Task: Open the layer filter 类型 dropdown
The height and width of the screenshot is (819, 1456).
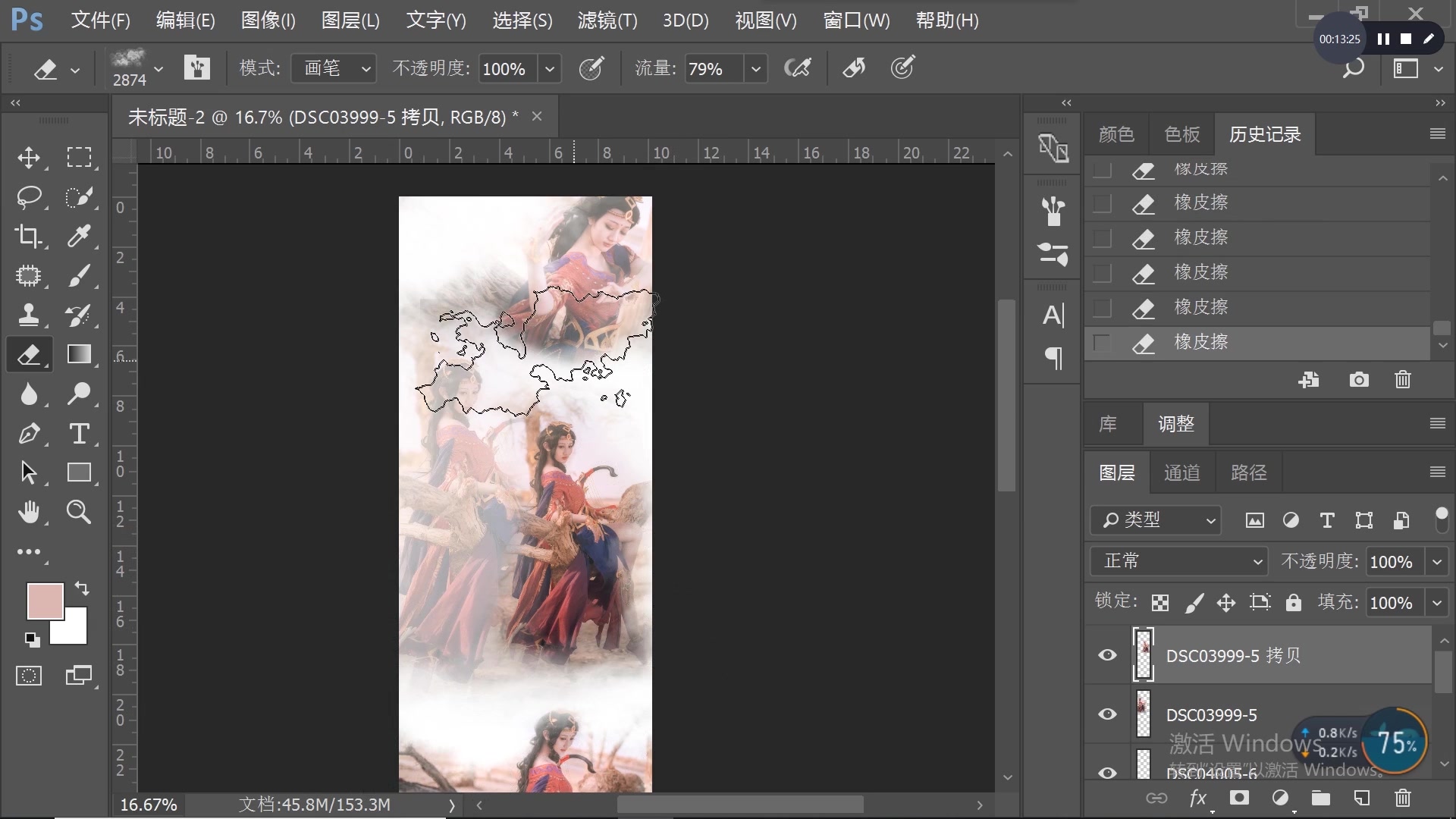Action: [x=1156, y=520]
